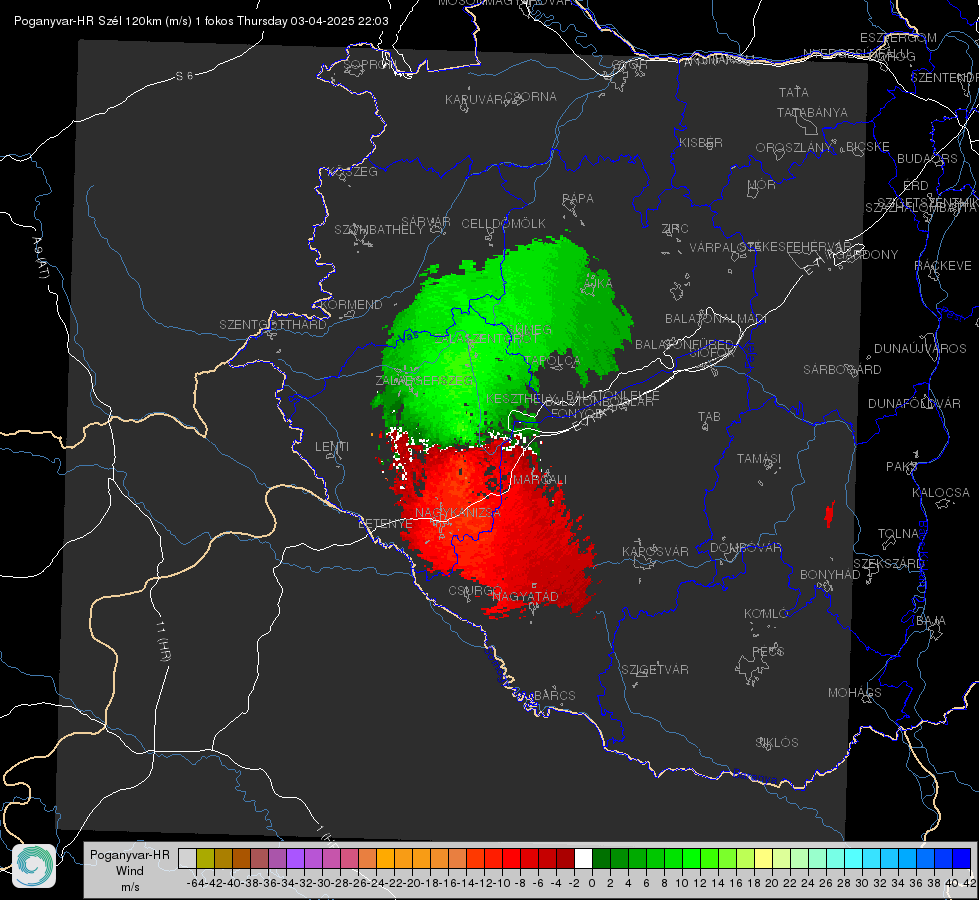Select the SÁRVÁR label
Image resolution: width=979 pixels, height=900 pixels.
pos(426,222)
